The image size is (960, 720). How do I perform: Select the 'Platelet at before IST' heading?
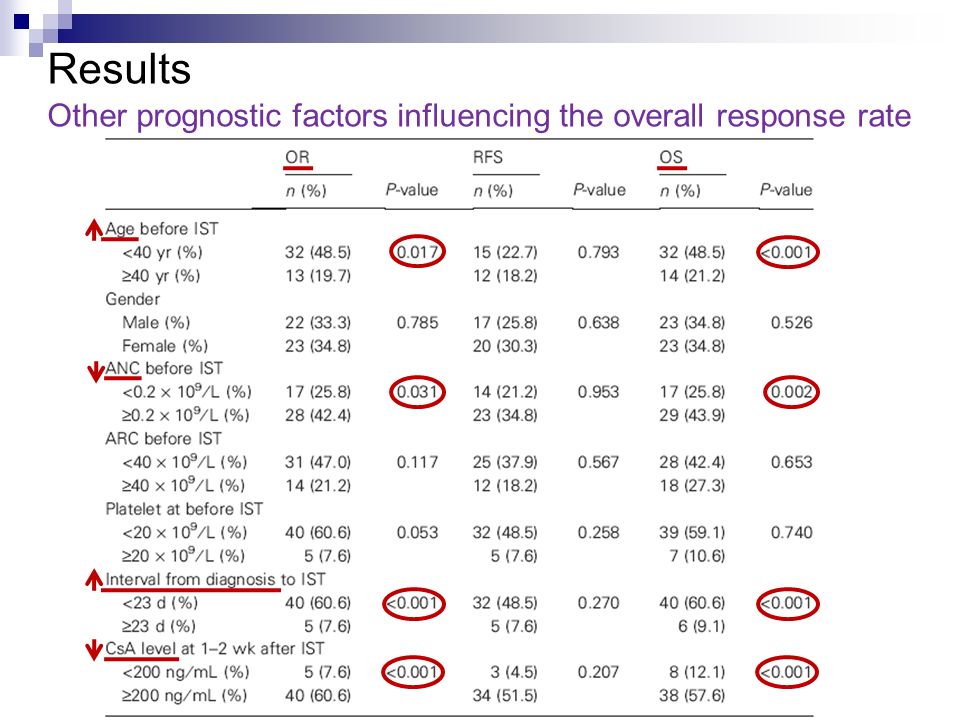pyautogui.click(x=184, y=509)
